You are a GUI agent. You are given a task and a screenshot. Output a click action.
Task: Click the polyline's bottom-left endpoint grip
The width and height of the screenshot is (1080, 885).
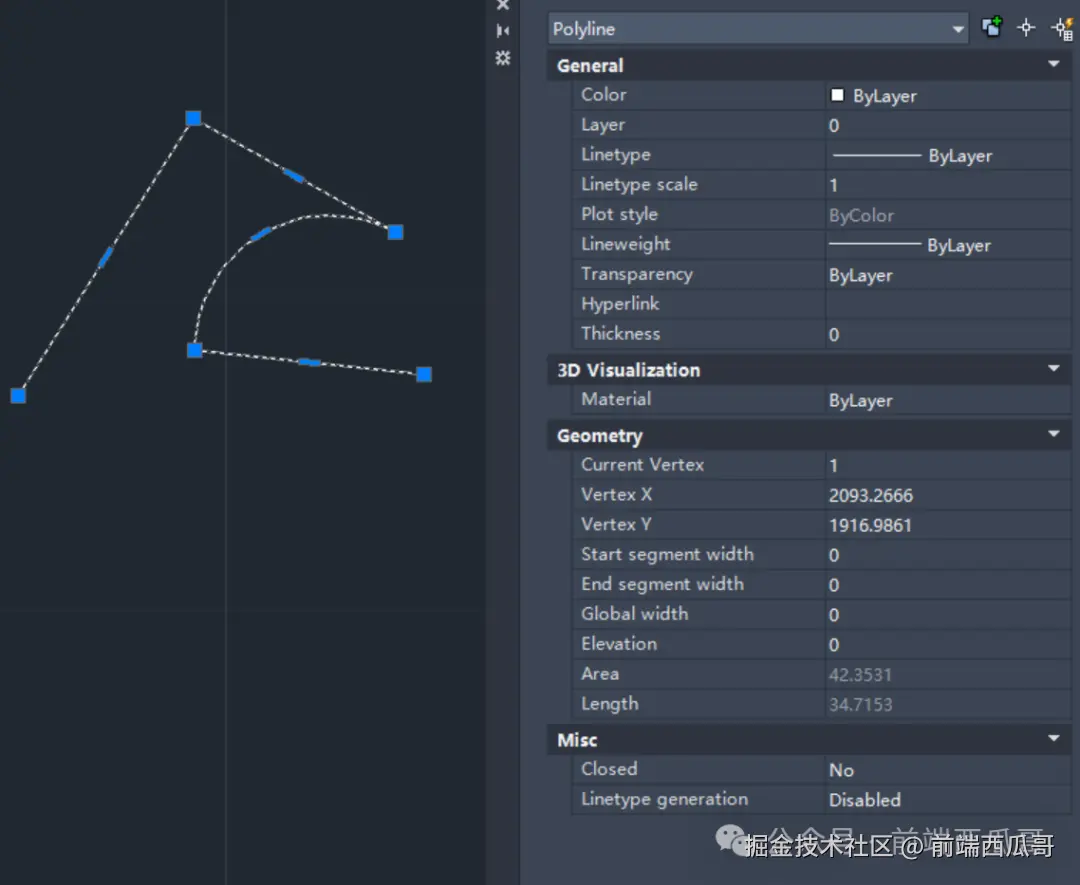pos(19,396)
